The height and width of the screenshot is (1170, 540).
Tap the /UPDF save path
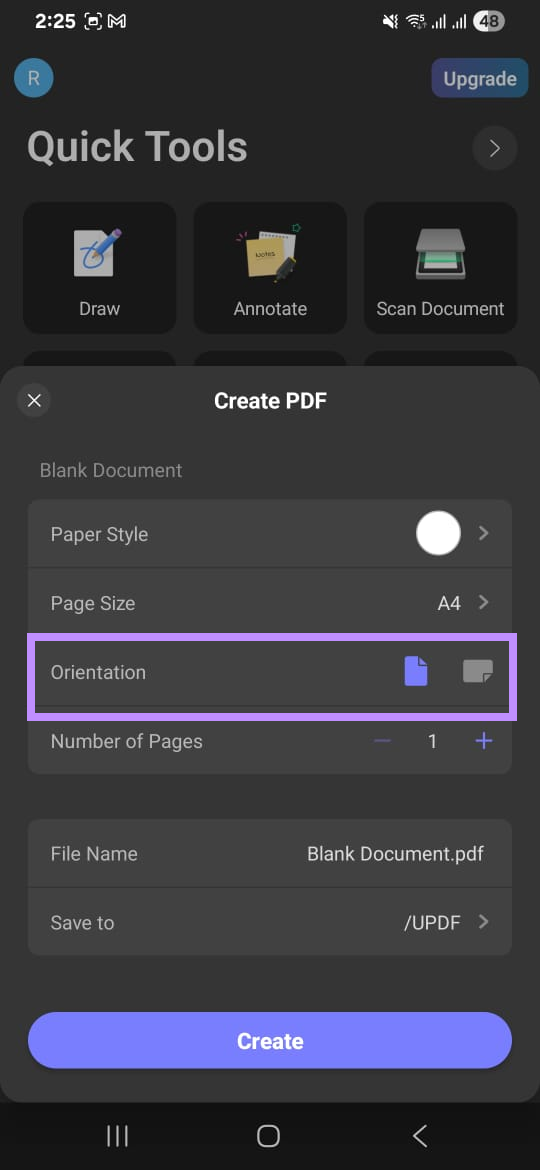point(432,923)
